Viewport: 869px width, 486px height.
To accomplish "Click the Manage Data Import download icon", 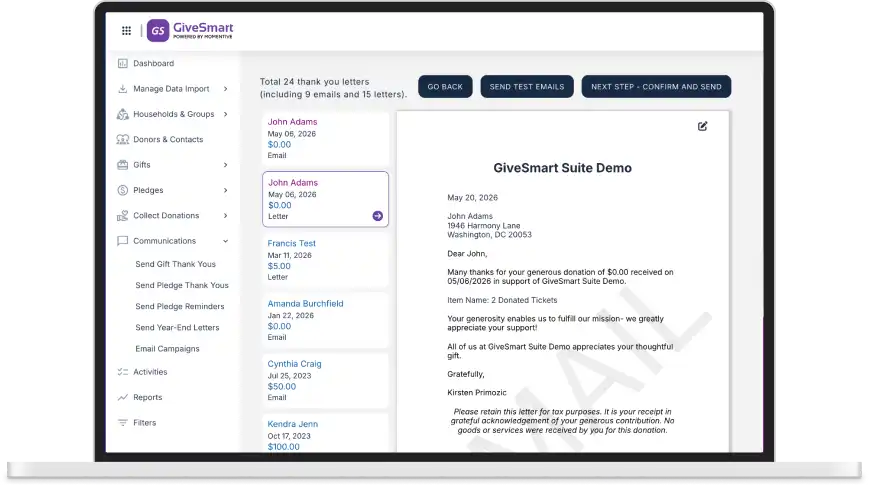I will tap(122, 89).
